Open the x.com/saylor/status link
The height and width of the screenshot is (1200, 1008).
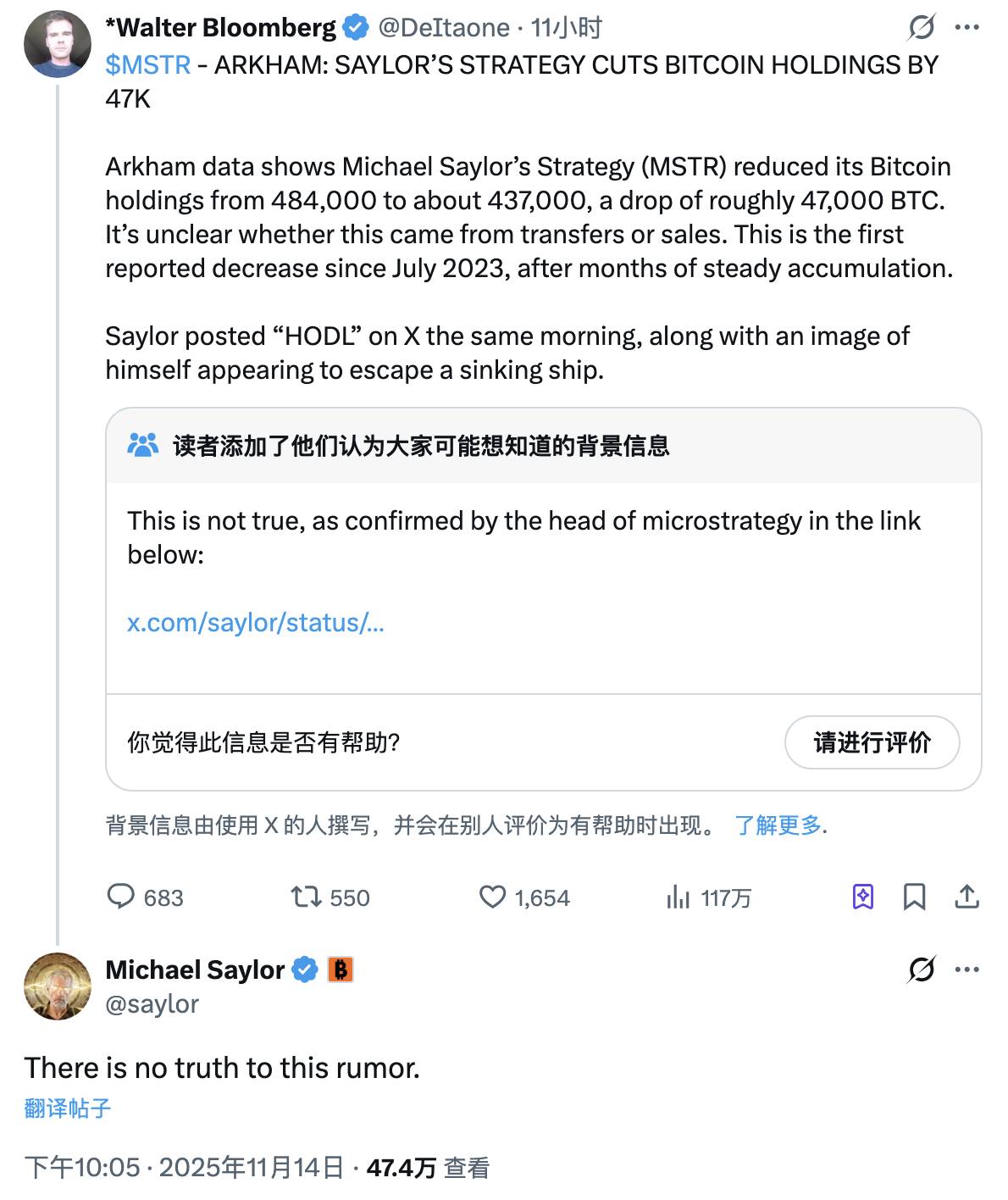[x=255, y=623]
